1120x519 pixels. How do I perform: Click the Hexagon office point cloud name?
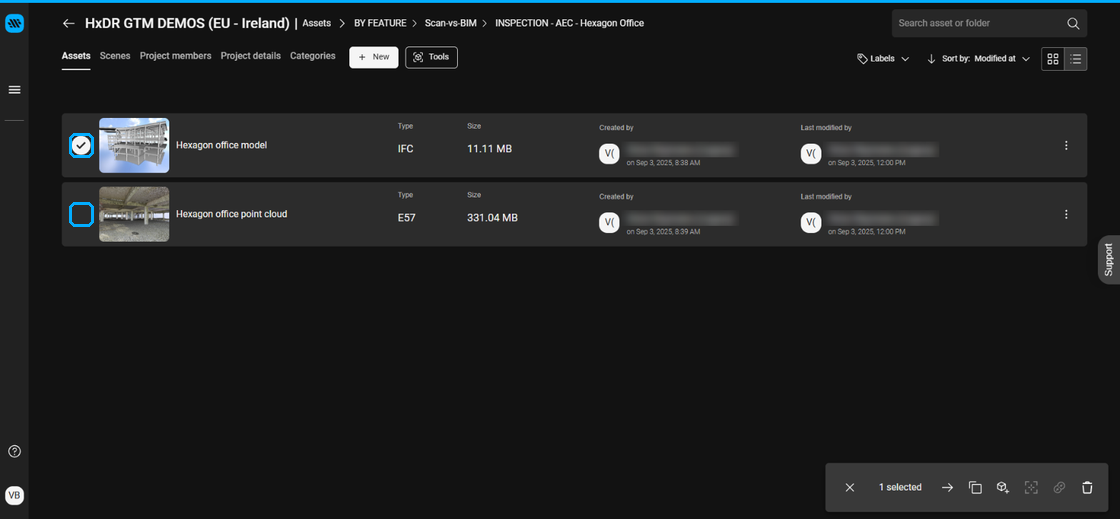(231, 214)
